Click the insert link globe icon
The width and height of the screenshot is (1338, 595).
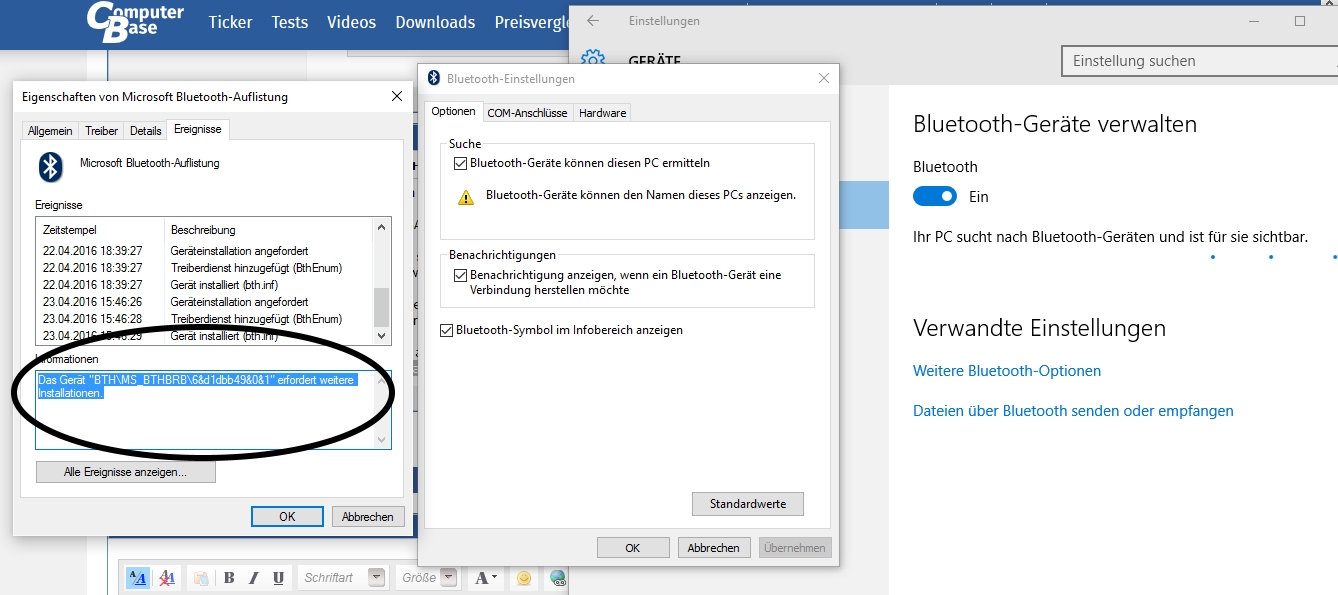coord(557,578)
